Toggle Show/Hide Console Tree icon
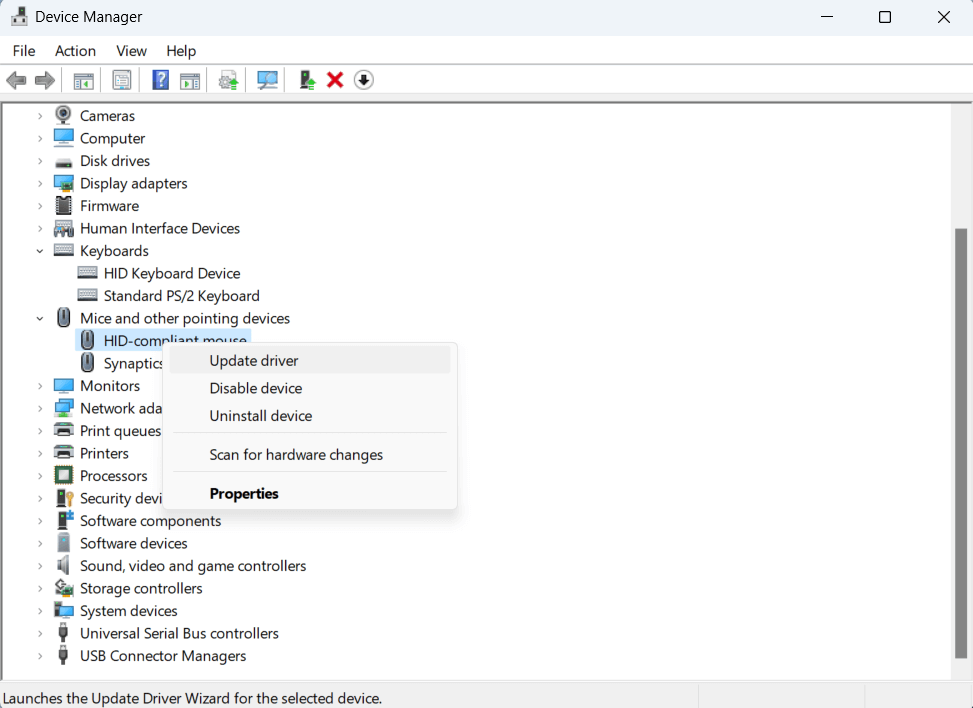This screenshot has height=708, width=973. tap(83, 80)
